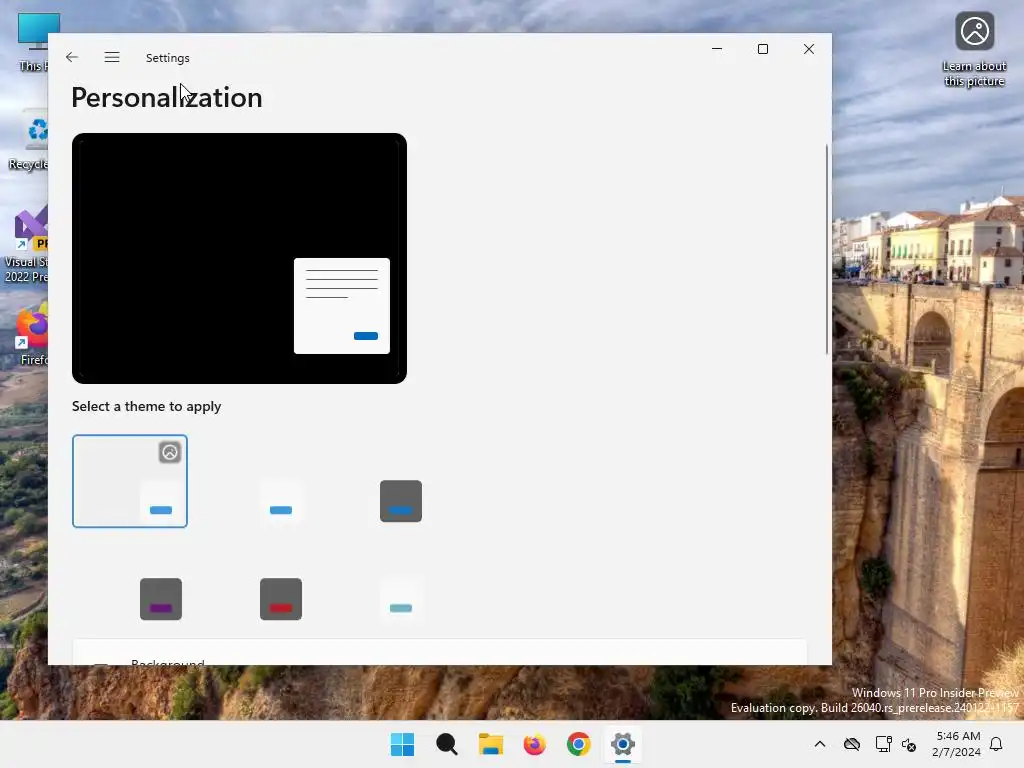Open the notification bell
The width and height of the screenshot is (1024, 768).
996,744
